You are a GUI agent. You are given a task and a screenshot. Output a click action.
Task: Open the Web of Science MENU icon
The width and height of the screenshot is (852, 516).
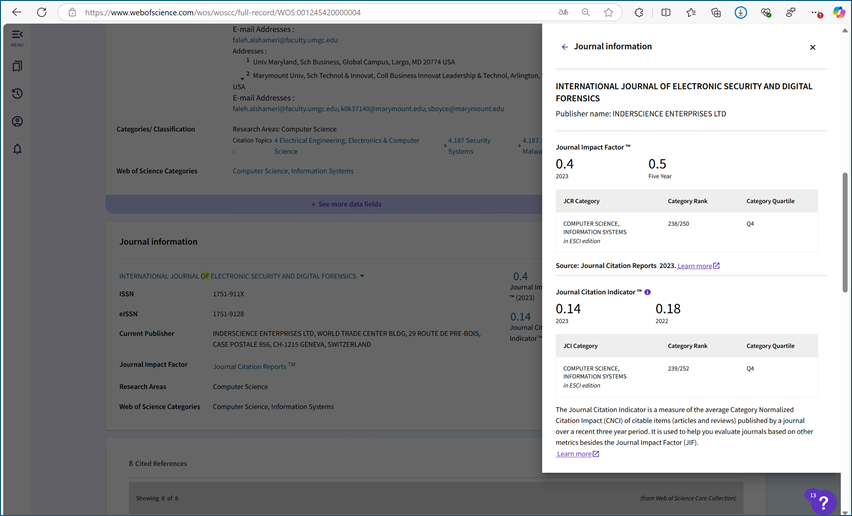(x=17, y=37)
